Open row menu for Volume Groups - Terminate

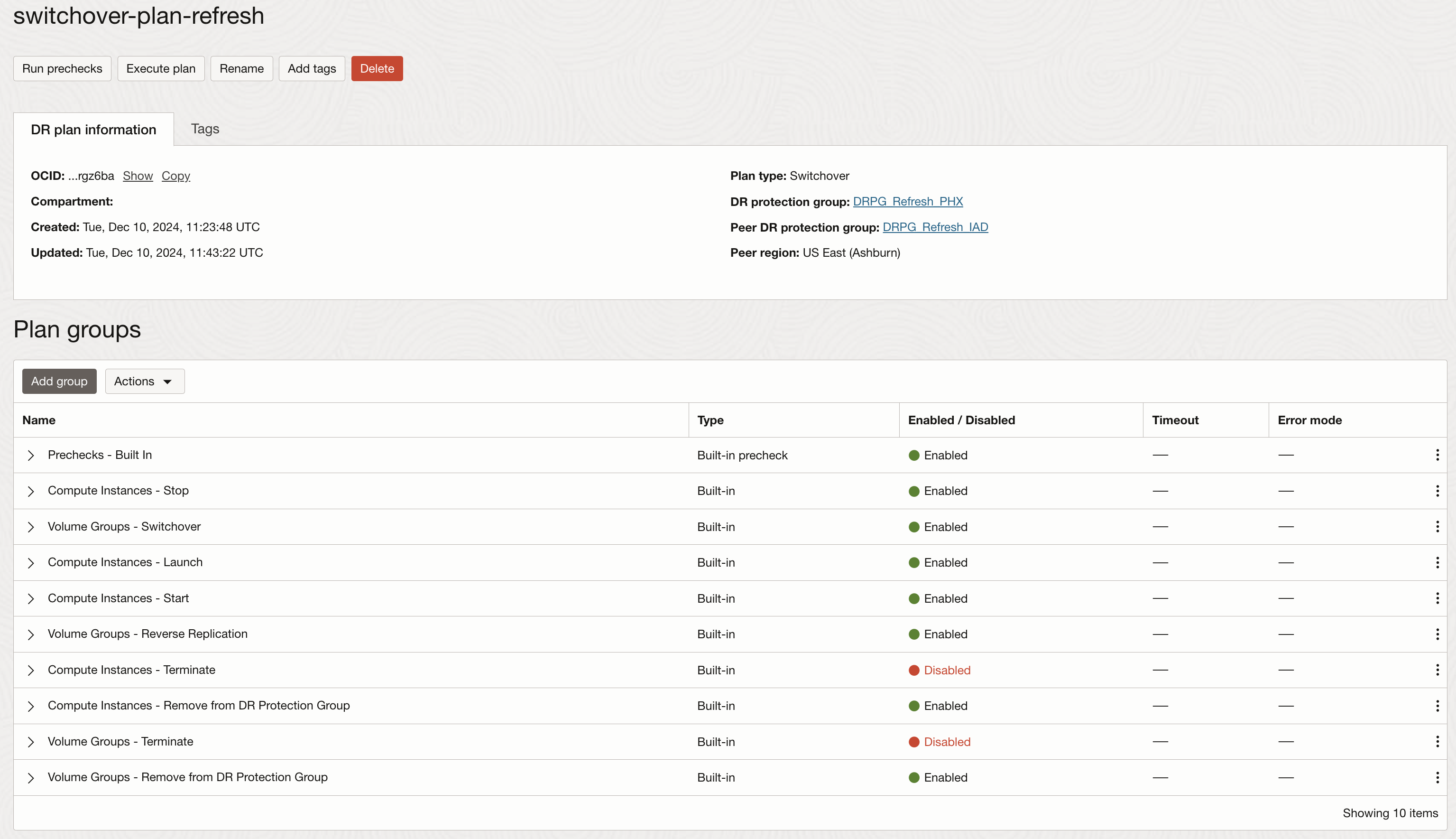coord(1437,742)
